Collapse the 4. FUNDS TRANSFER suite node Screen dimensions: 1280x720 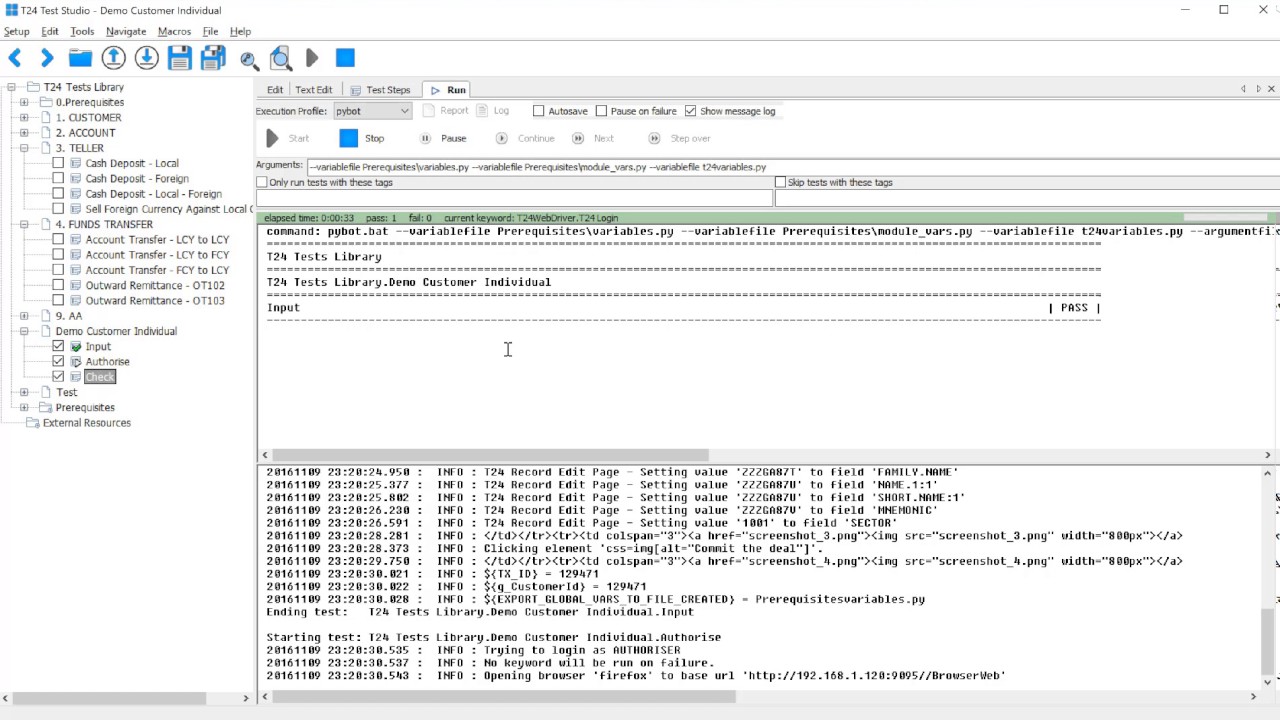tap(24, 225)
